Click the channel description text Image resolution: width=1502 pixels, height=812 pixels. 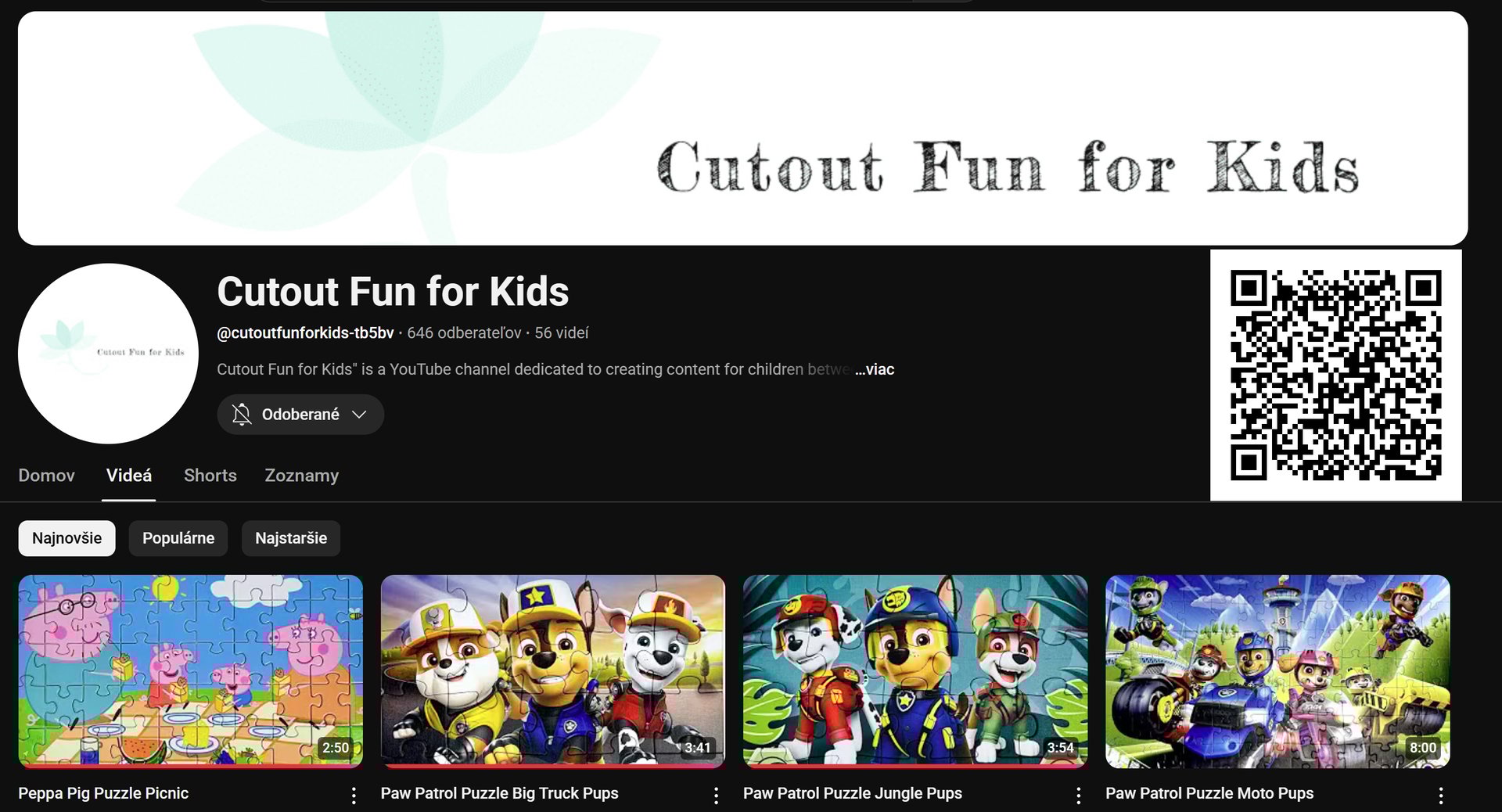tap(534, 369)
